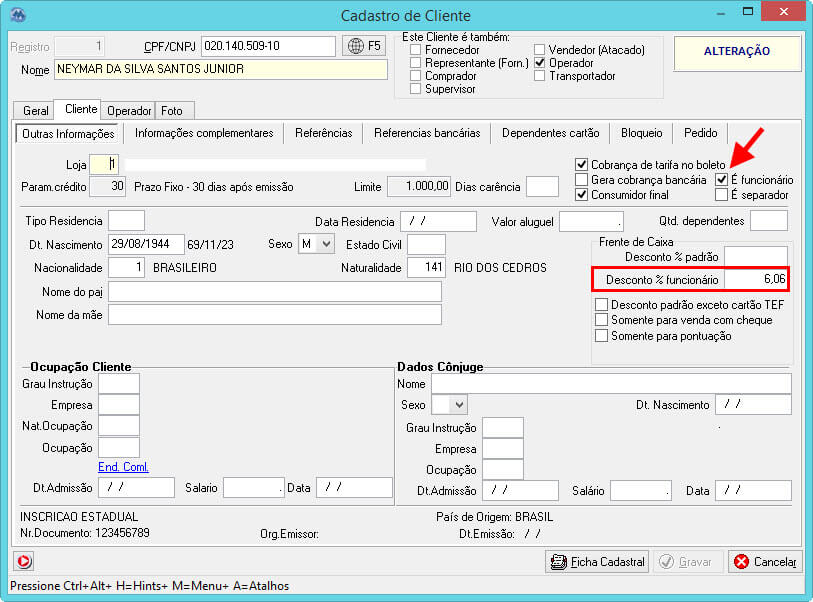
Task: Click the Nome field with Neymar
Action: click(x=221, y=69)
